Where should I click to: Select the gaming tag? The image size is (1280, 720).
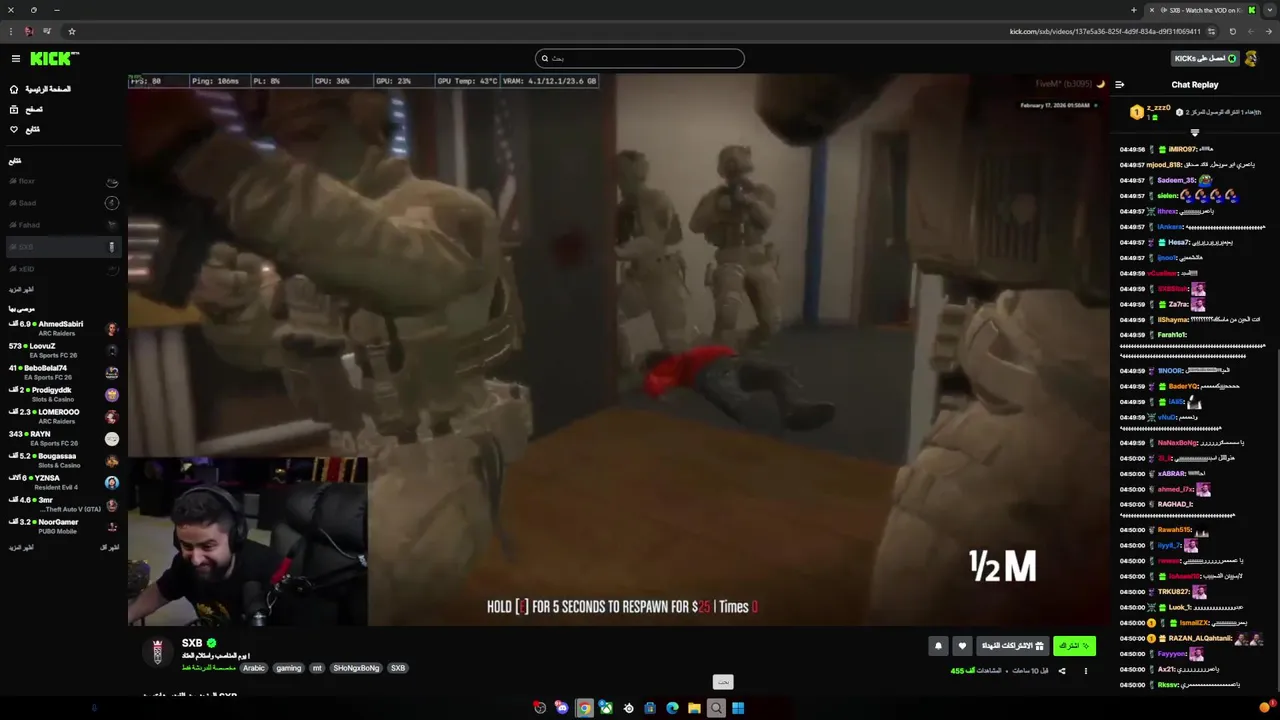(x=289, y=668)
